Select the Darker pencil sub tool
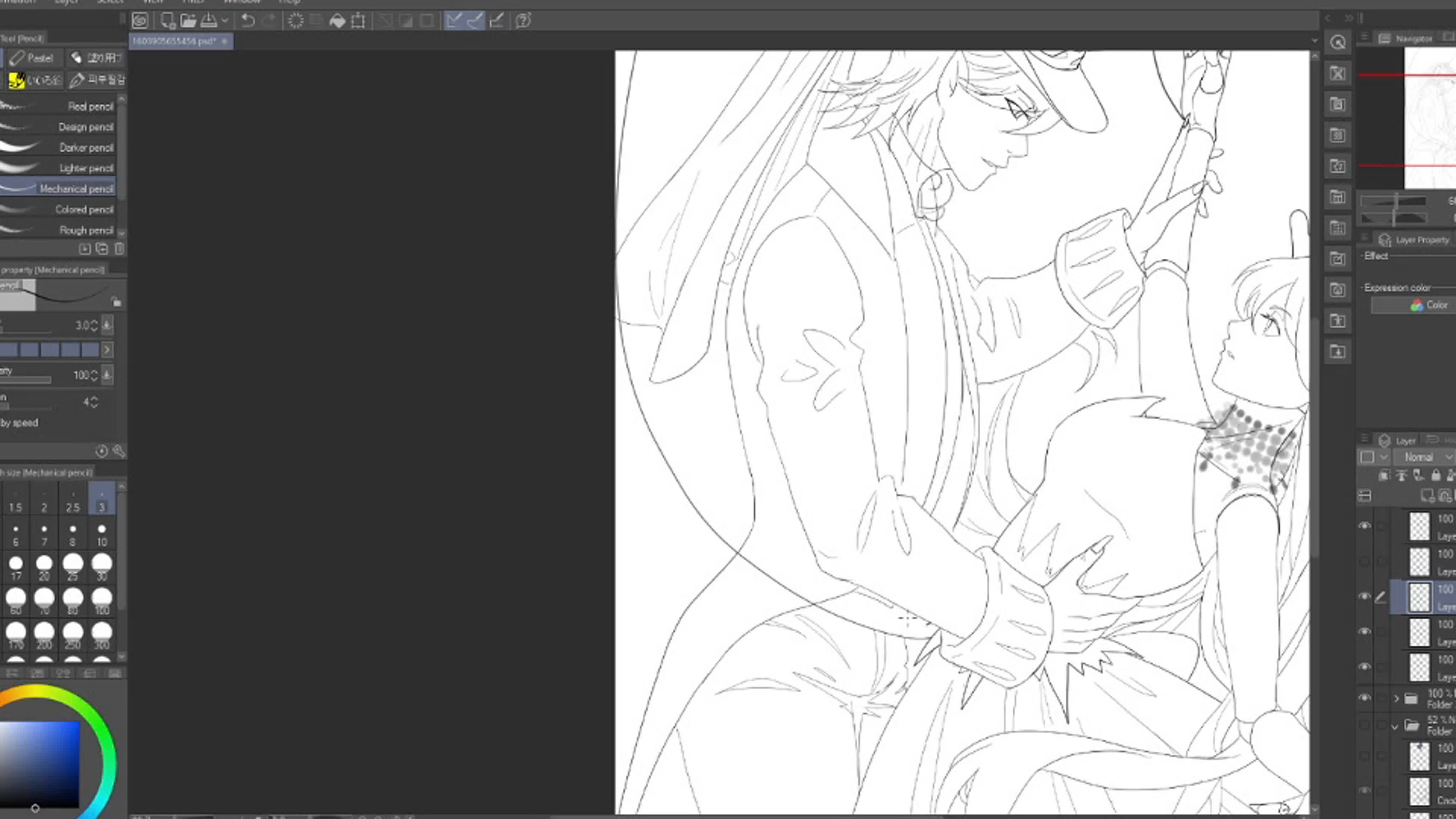The width and height of the screenshot is (1456, 819). pos(58,148)
